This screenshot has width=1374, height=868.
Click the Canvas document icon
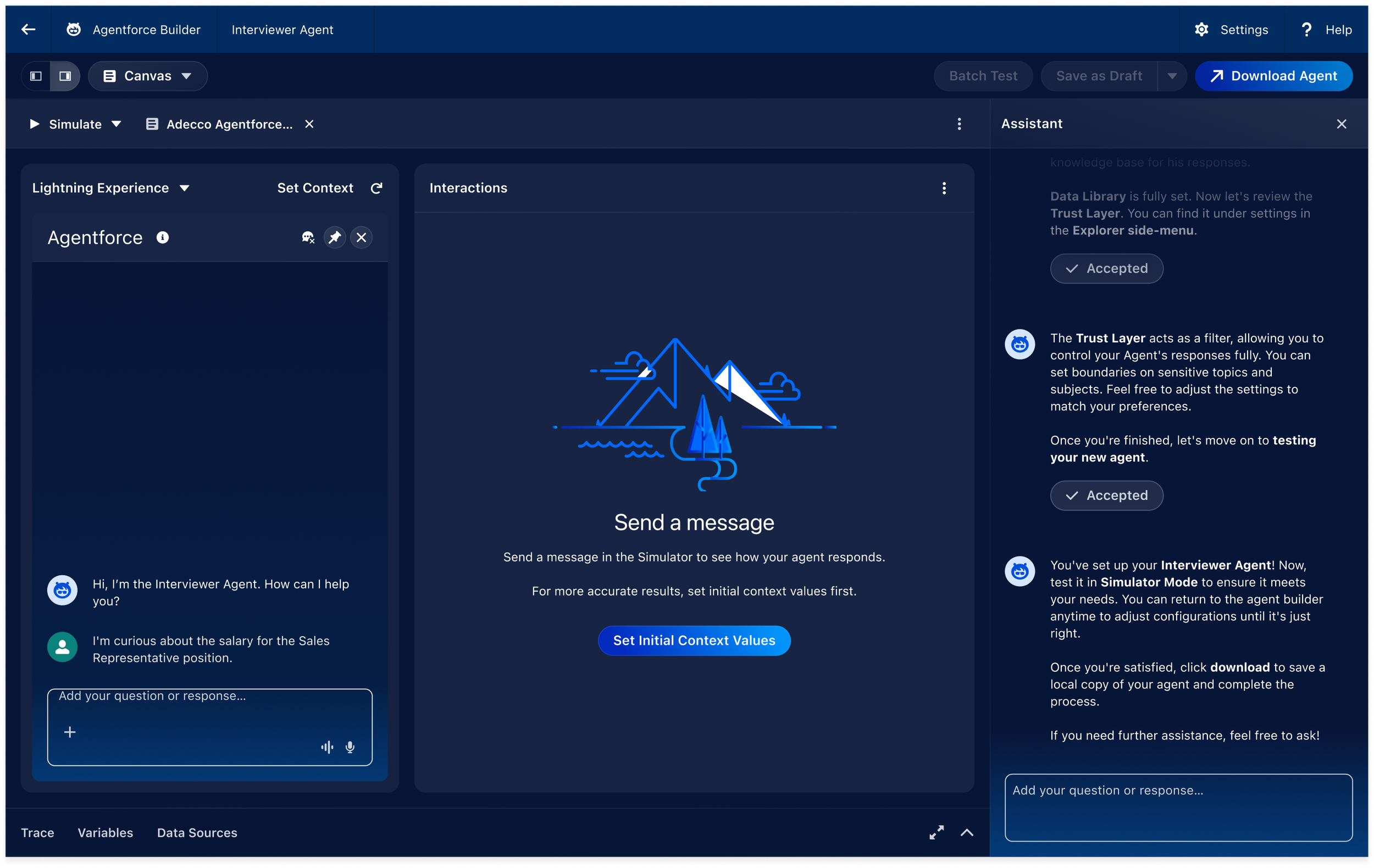pyautogui.click(x=109, y=76)
